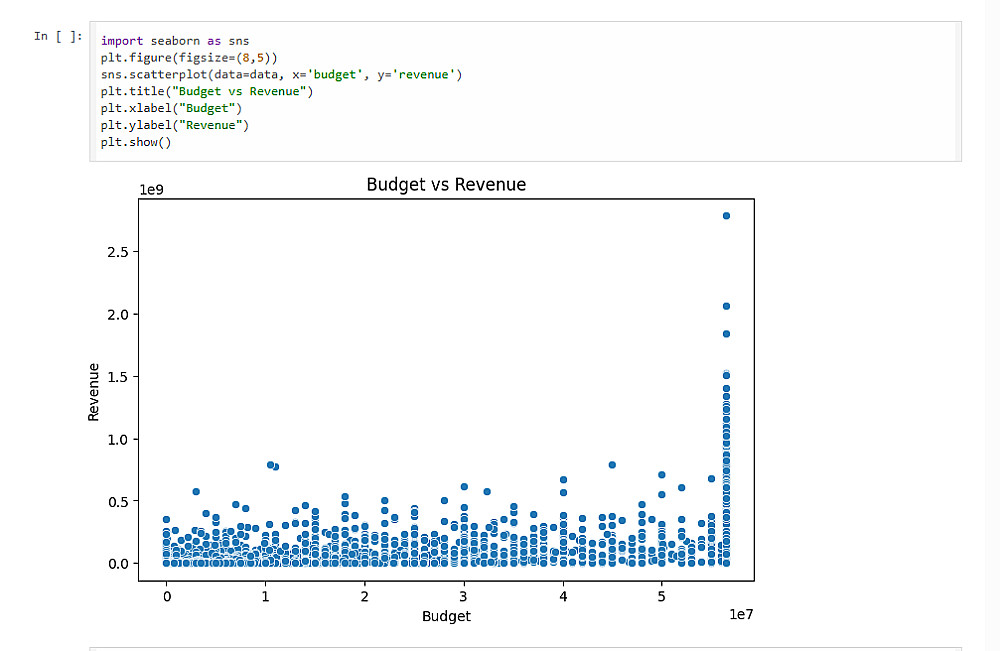1000x651 pixels.
Task: Click the 'In [ ]:' cell prompt
Action: (58, 36)
